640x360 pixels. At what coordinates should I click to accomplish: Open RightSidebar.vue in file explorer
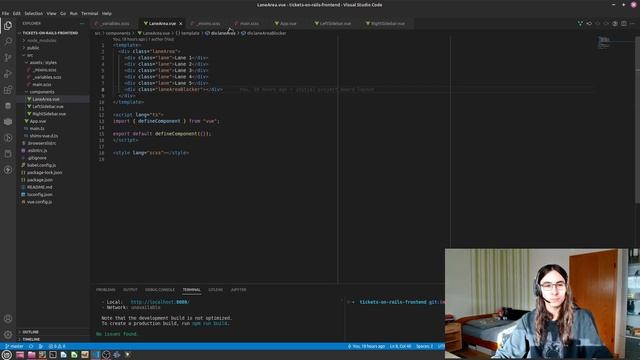pyautogui.click(x=49, y=114)
